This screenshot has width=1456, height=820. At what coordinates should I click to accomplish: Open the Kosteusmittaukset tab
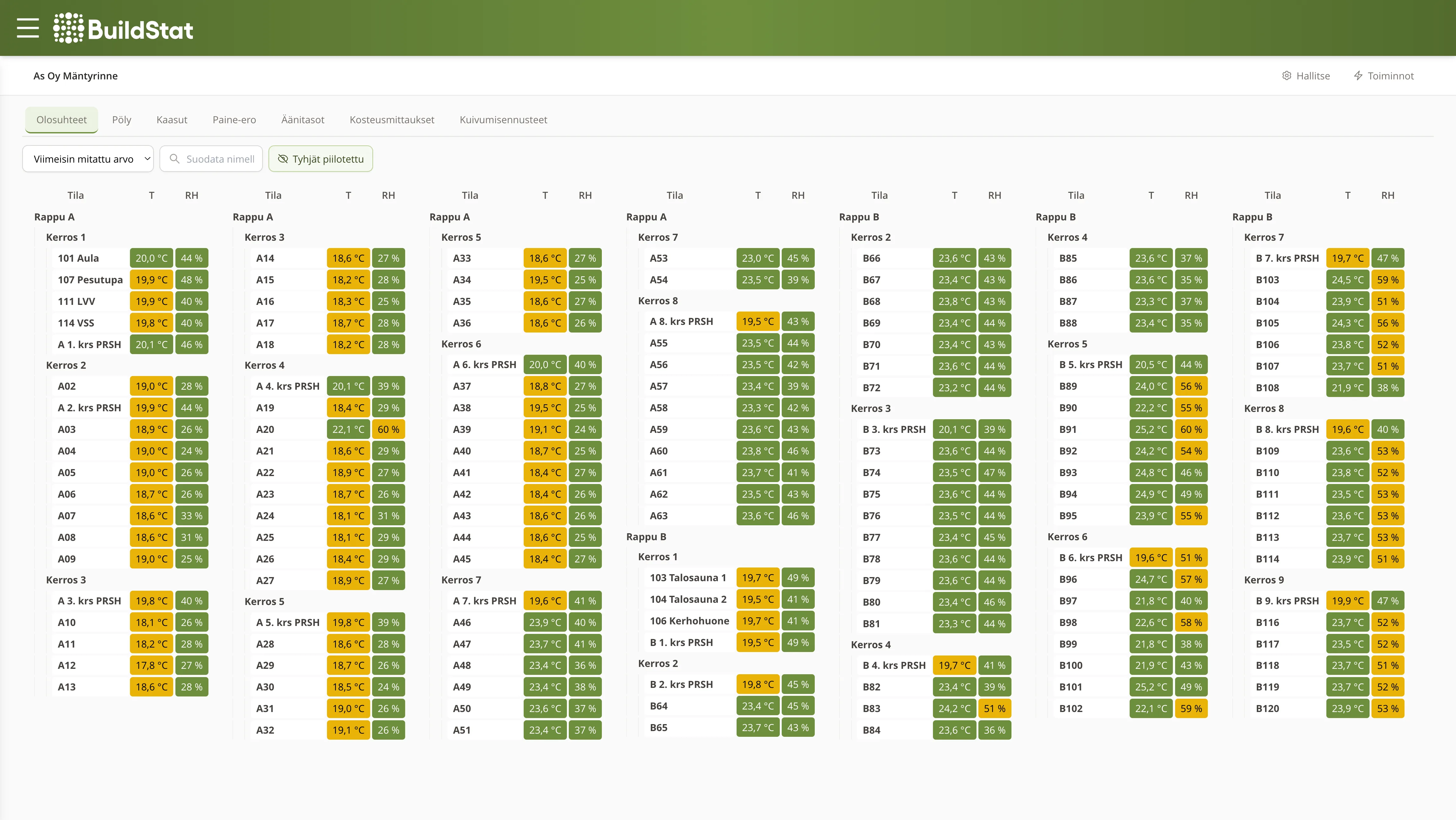click(392, 120)
